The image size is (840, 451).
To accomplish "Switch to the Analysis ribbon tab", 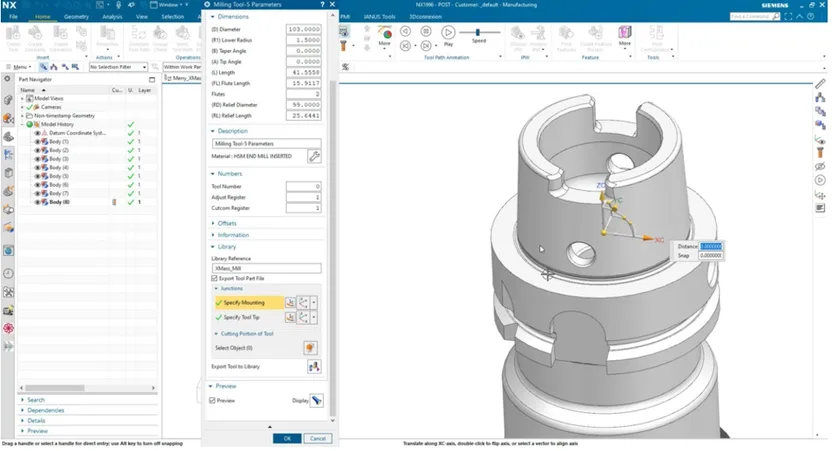I will tap(112, 17).
